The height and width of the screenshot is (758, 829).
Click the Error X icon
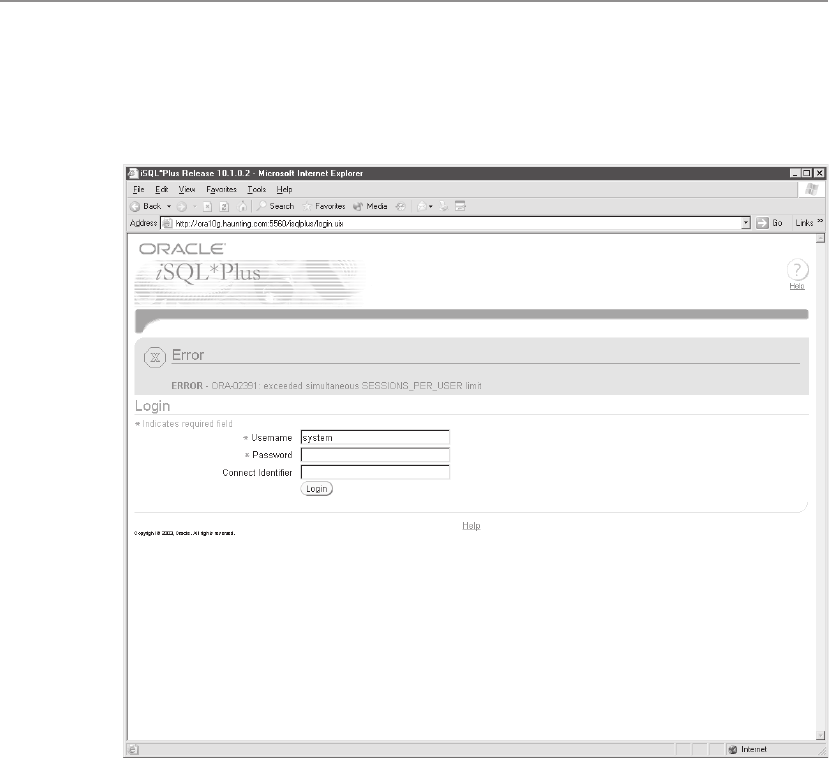155,358
